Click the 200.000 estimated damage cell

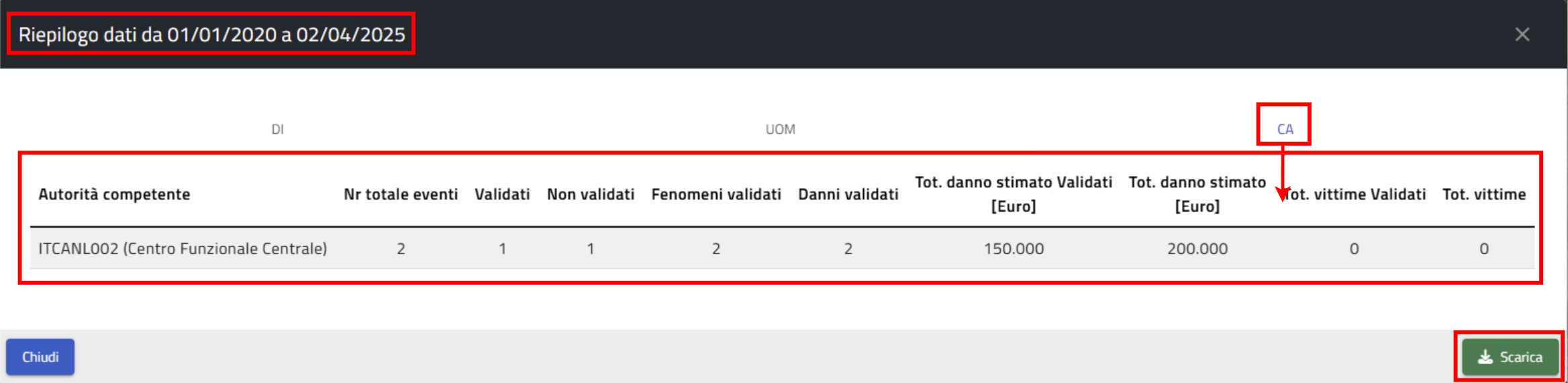click(x=1197, y=249)
